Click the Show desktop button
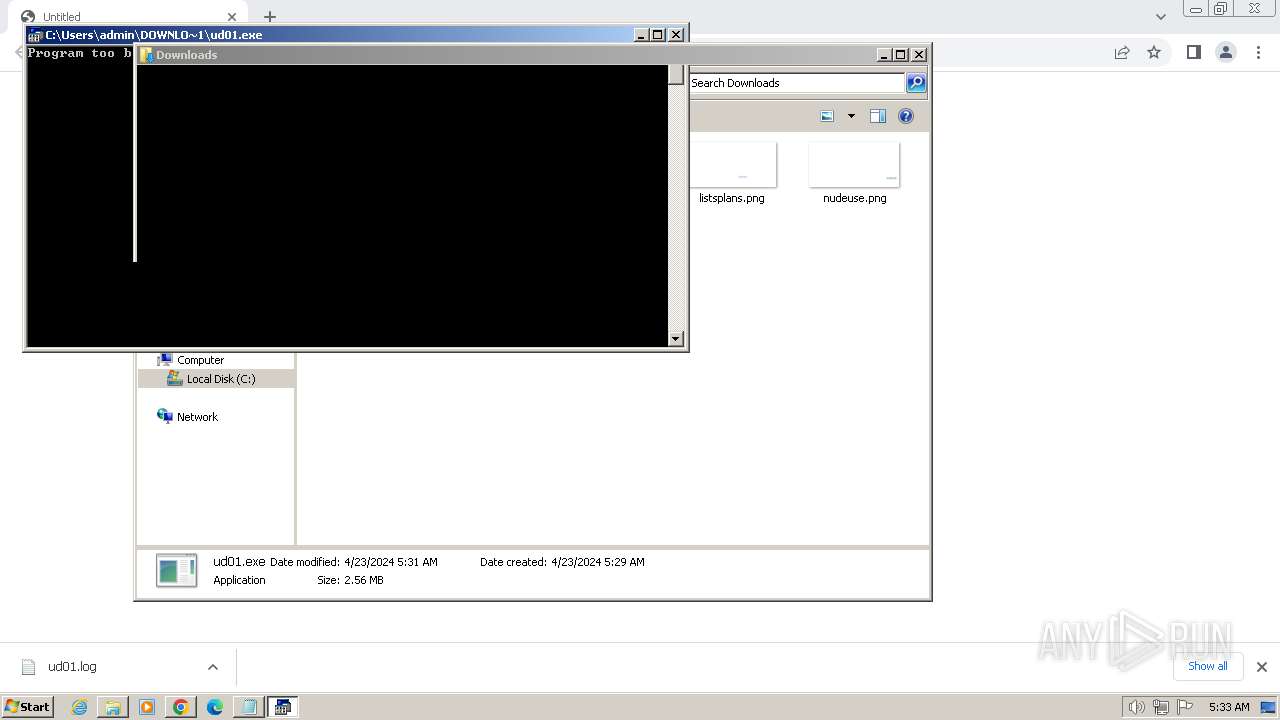 point(1268,707)
